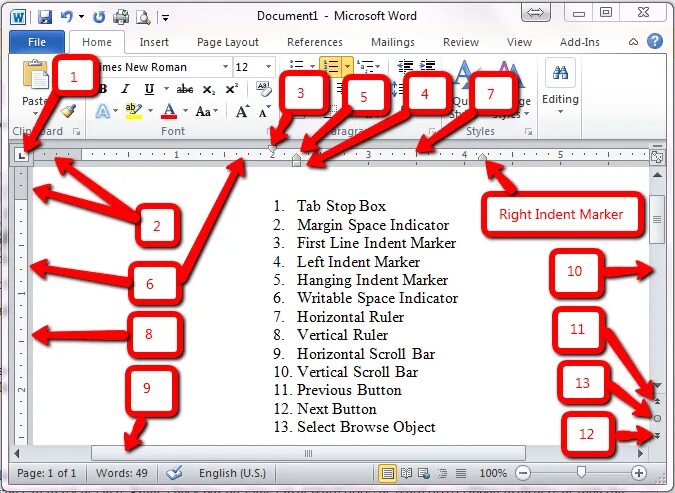Open Change Case Aa dropdown
This screenshot has height=493, width=675.
[207, 111]
